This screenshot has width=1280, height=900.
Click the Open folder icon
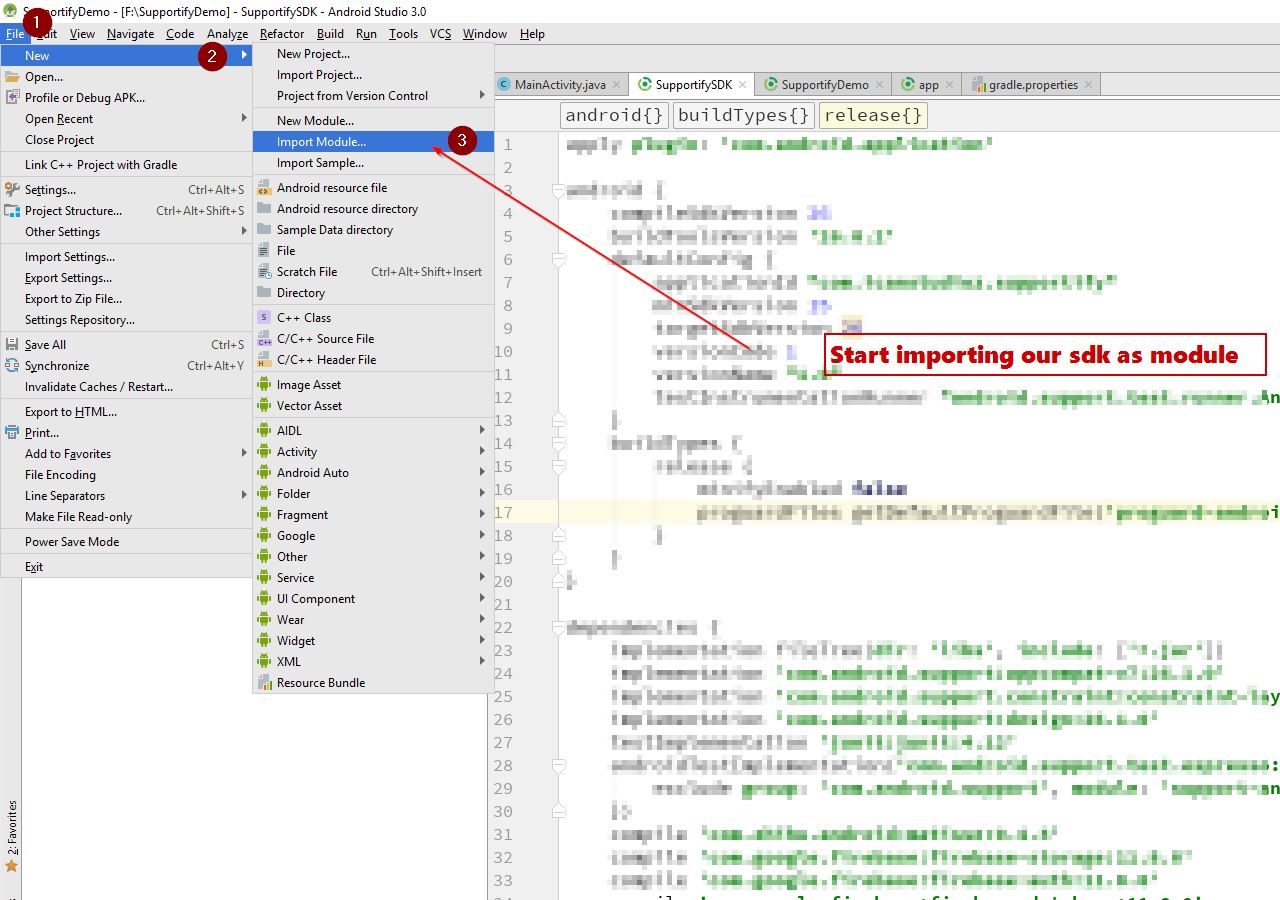12,77
